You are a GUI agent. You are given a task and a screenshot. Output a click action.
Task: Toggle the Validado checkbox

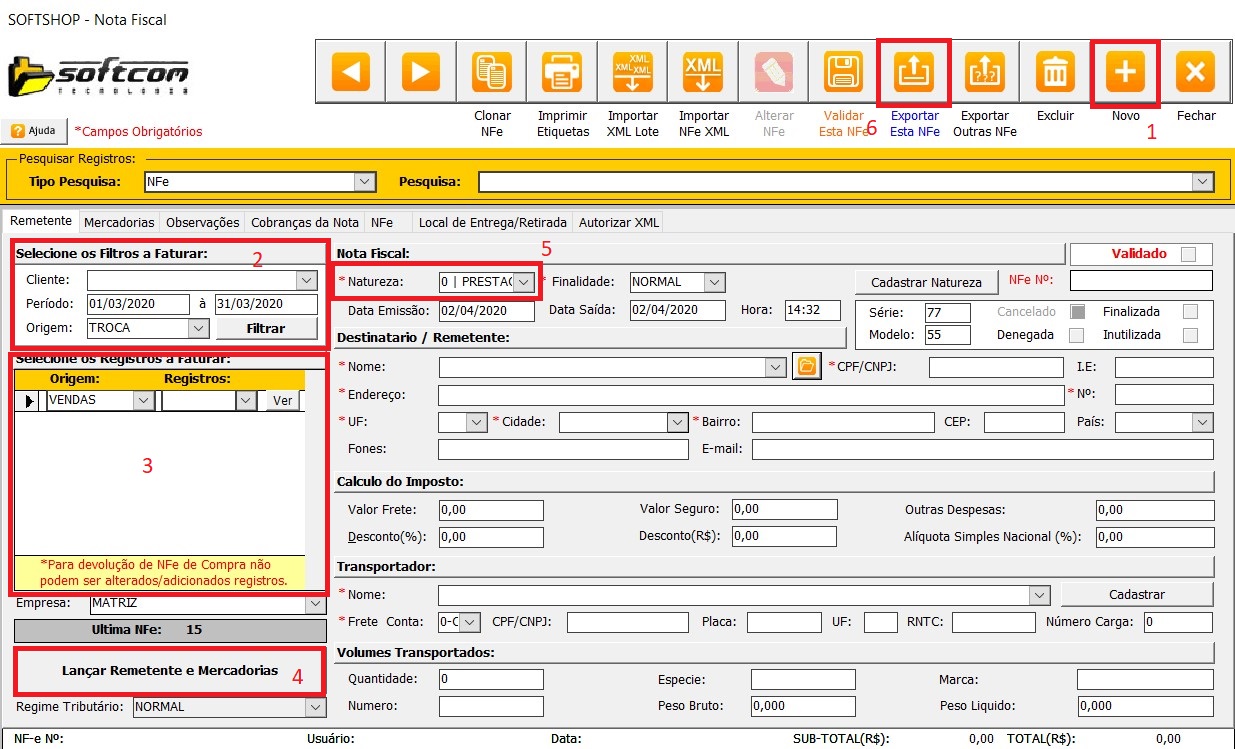coord(1190,254)
